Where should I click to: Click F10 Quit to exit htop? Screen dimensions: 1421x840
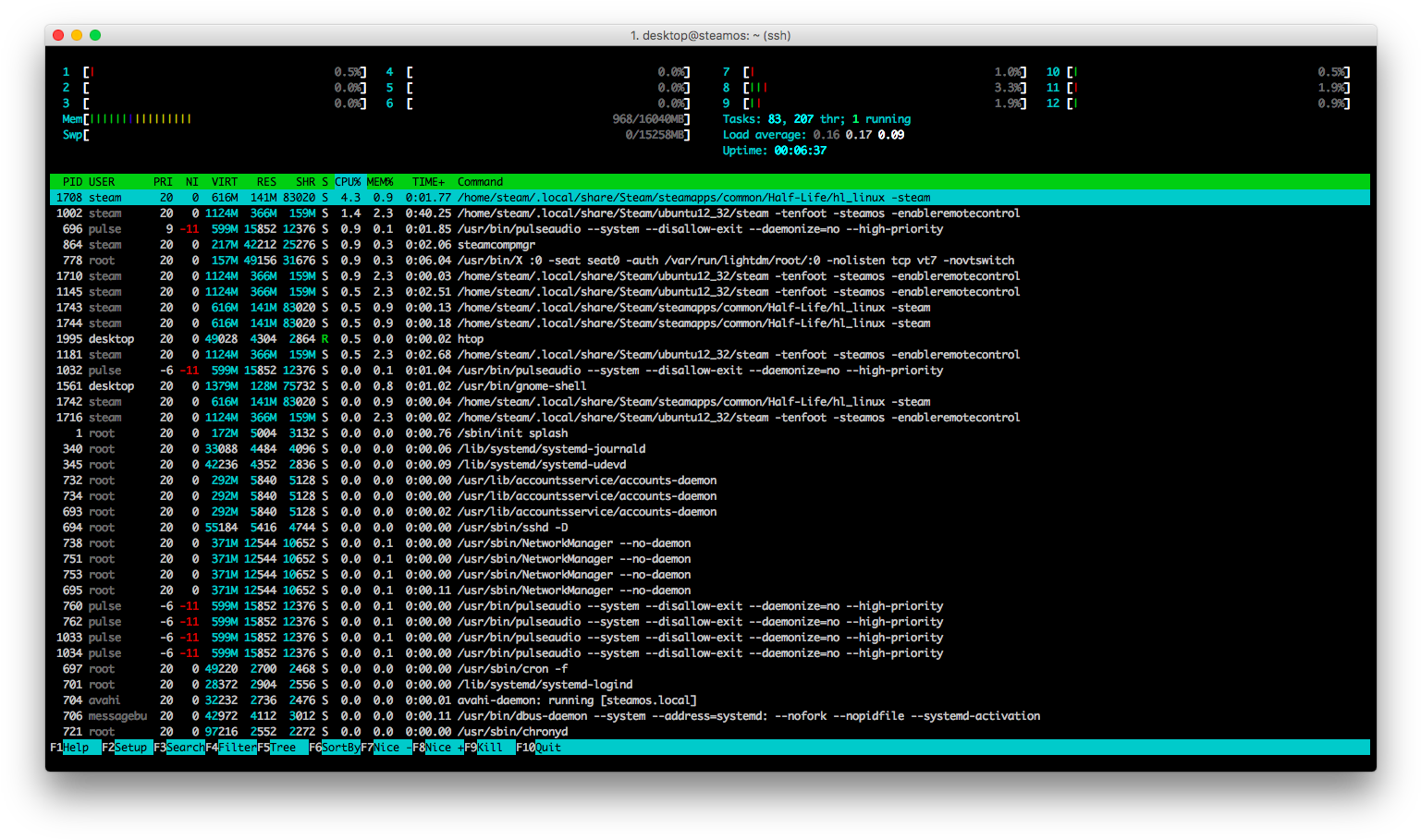[540, 748]
